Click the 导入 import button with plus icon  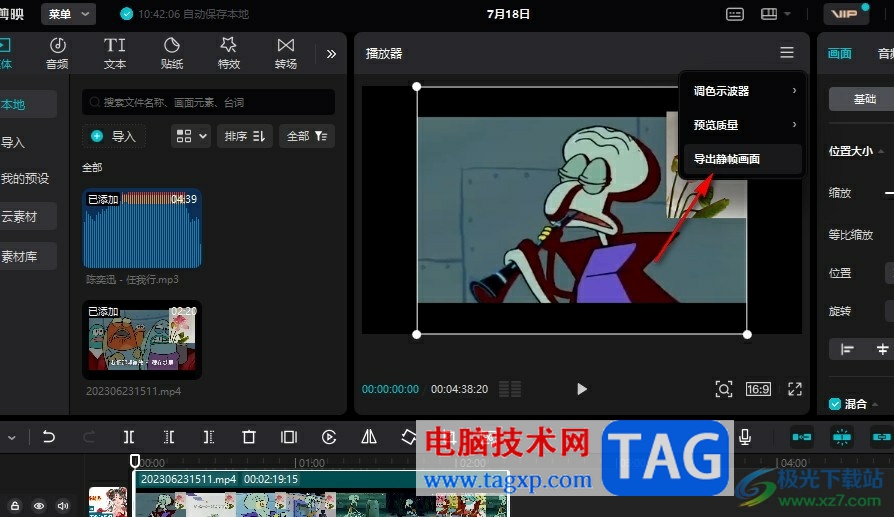pos(113,136)
